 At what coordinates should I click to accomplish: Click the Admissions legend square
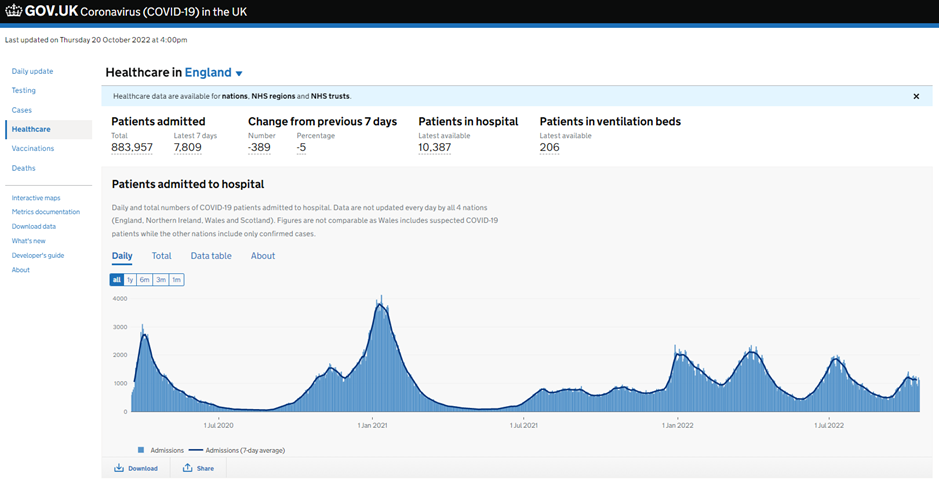pyautogui.click(x=140, y=450)
